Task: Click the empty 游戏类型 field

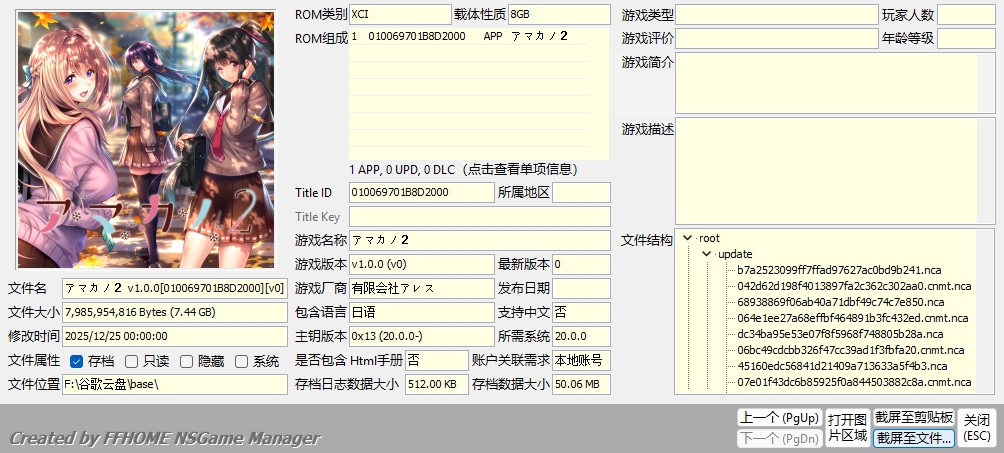Action: coord(777,15)
